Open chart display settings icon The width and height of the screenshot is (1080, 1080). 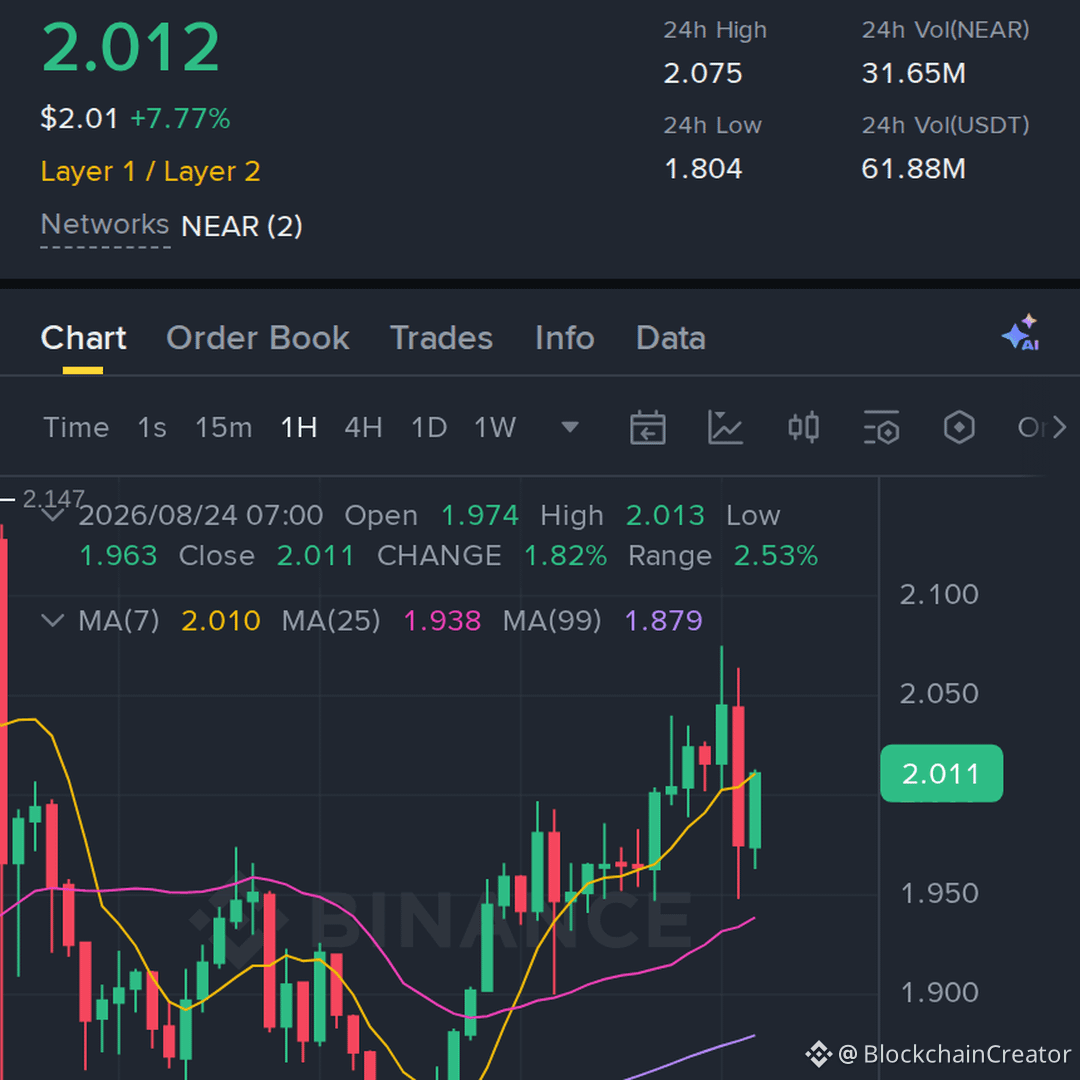tap(881, 428)
